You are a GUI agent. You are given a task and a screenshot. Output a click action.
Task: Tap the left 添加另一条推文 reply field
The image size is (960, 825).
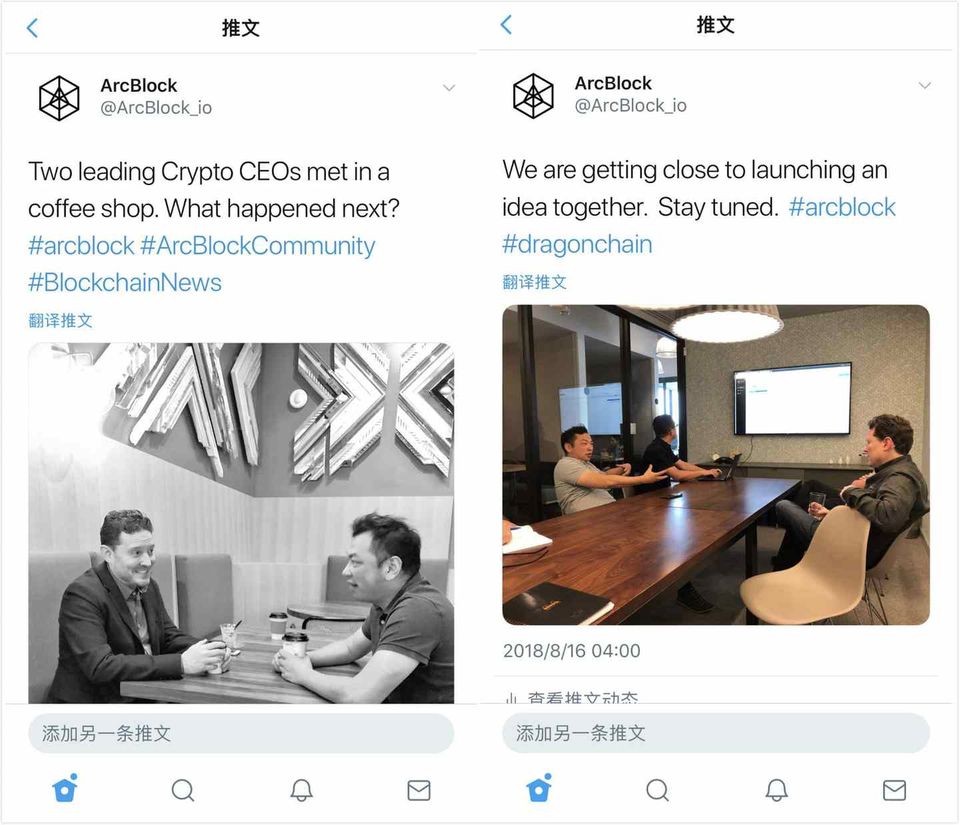pyautogui.click(x=241, y=733)
